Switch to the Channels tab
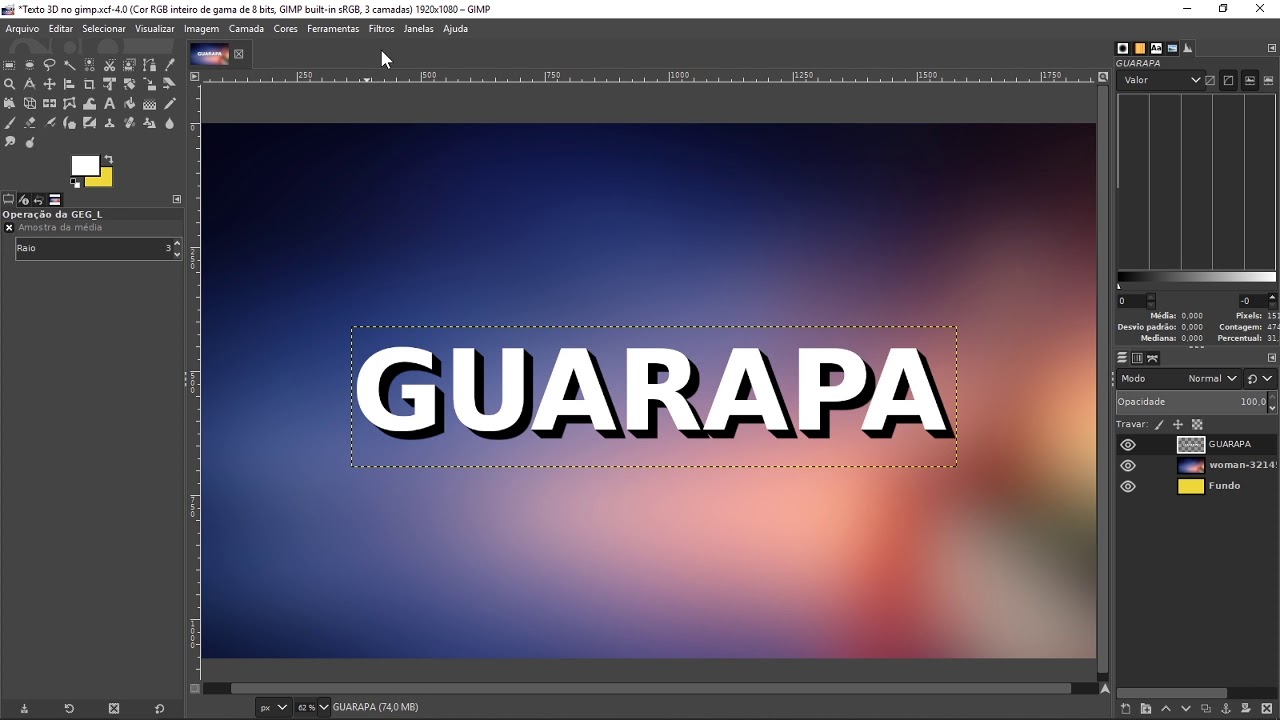The width and height of the screenshot is (1280, 720). (x=1137, y=358)
